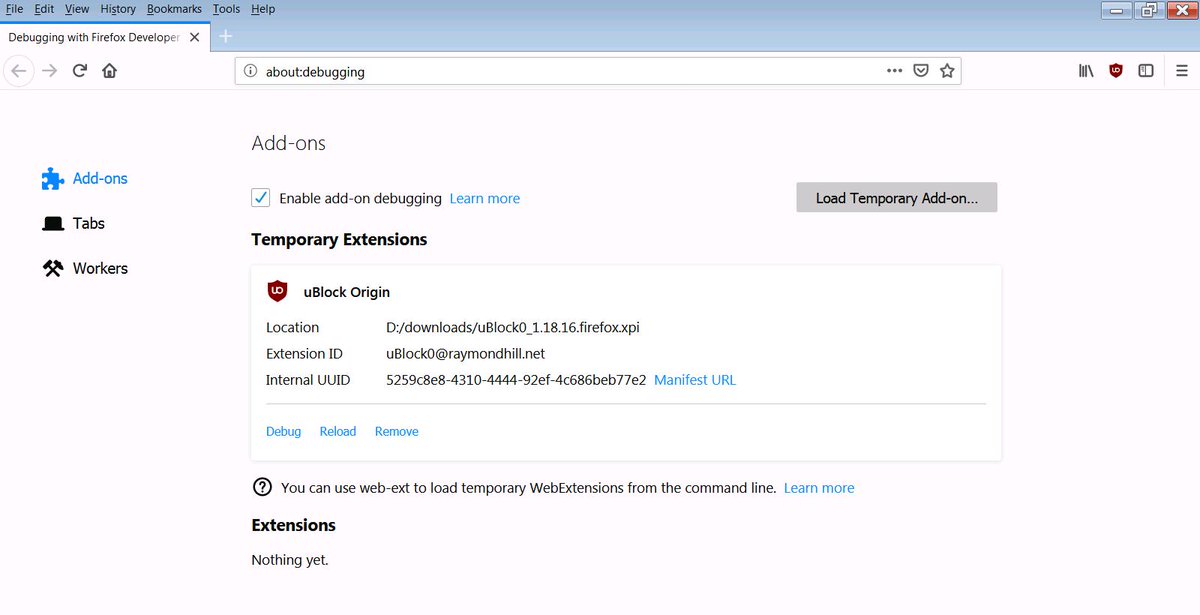Open Learn more link about web-ext
The width and height of the screenshot is (1200, 615).
[x=819, y=488]
